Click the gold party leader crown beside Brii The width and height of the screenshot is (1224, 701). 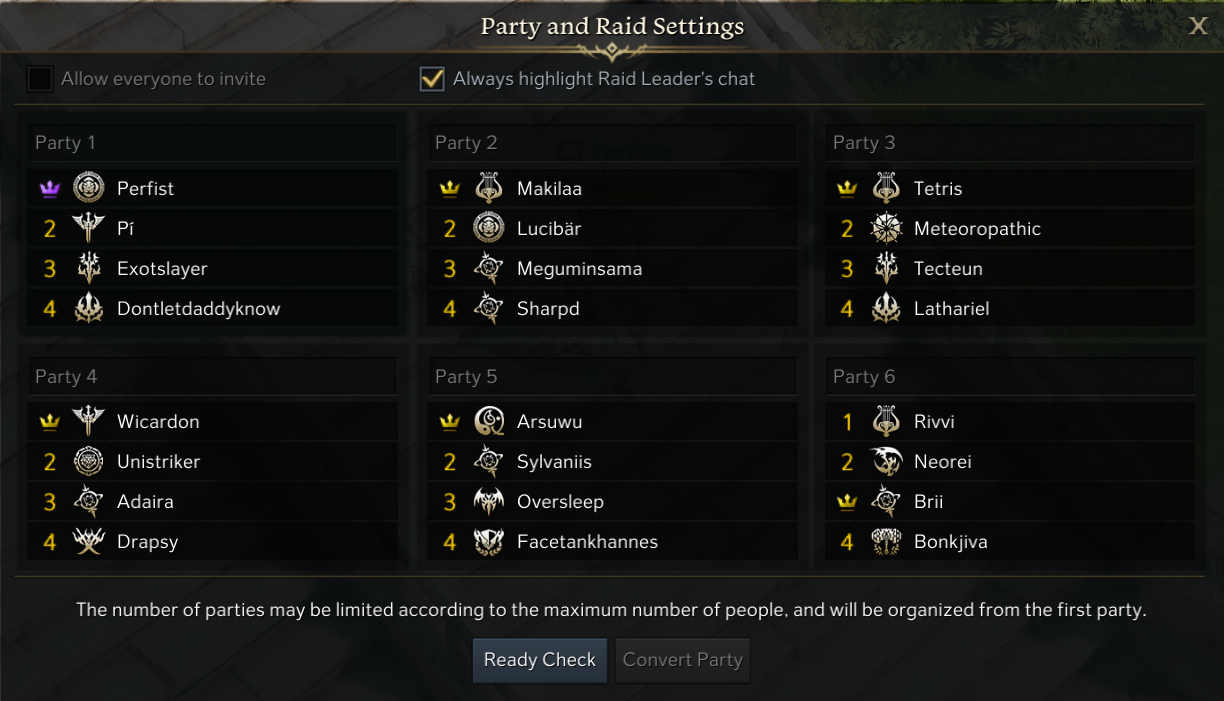(848, 502)
